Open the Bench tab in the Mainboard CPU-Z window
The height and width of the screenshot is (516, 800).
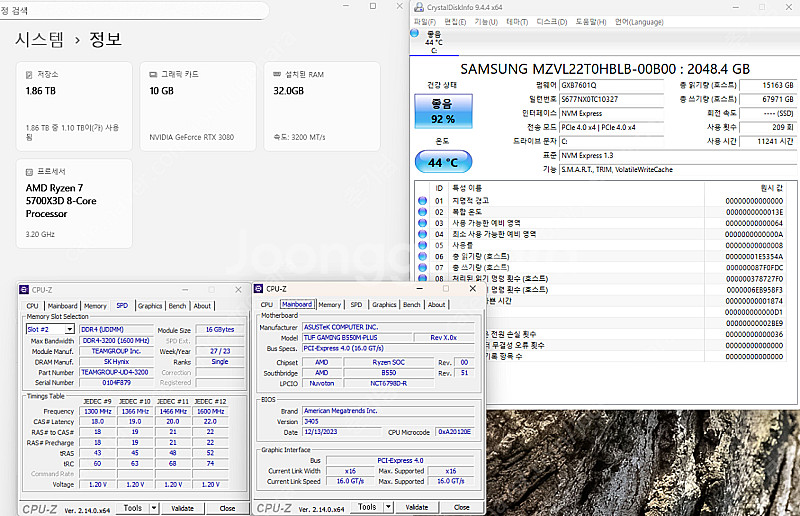point(412,305)
